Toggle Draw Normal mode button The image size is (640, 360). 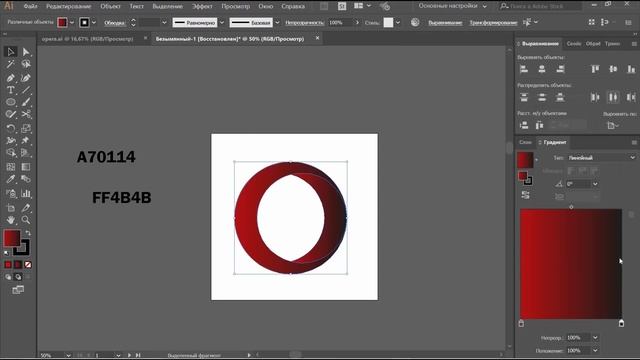click(8, 277)
